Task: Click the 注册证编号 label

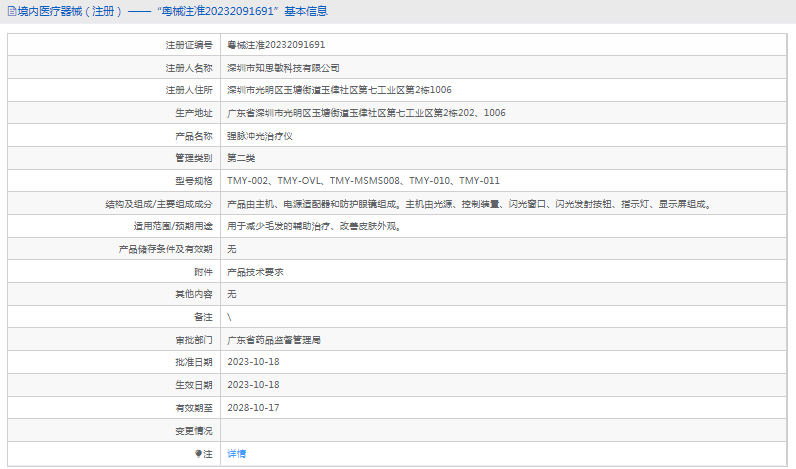Action: tap(189, 45)
